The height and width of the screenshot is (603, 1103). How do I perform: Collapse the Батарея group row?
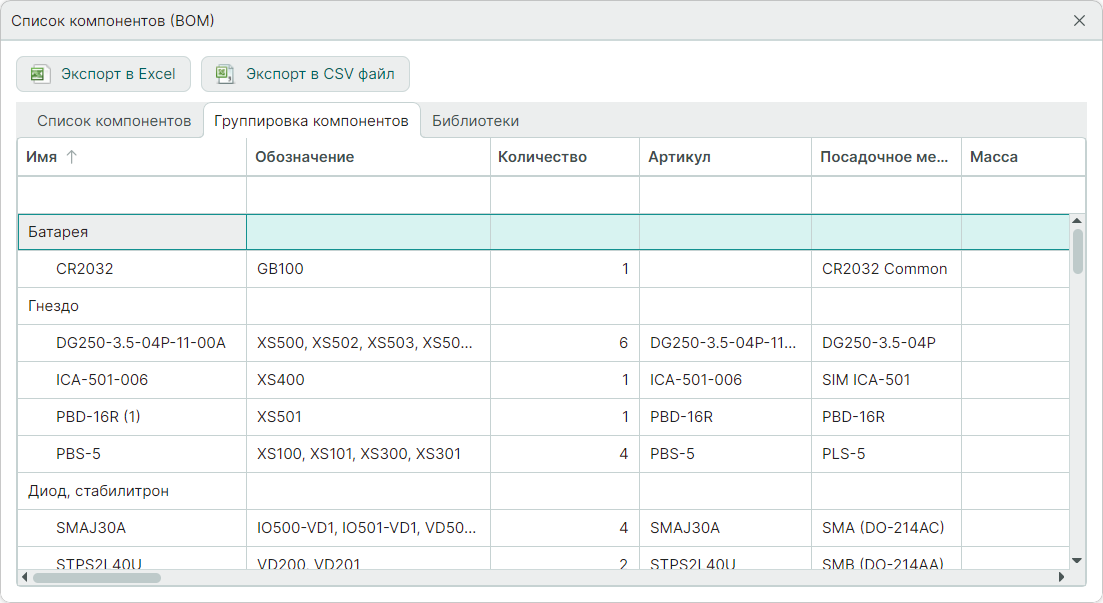click(58, 232)
